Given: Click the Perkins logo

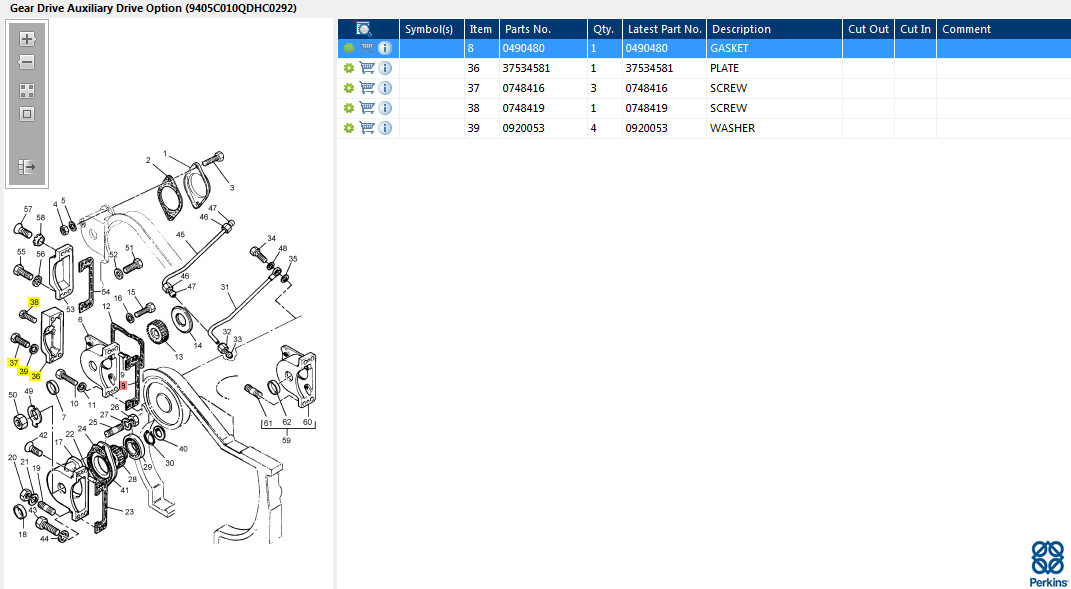Looking at the screenshot, I should click(1047, 563).
